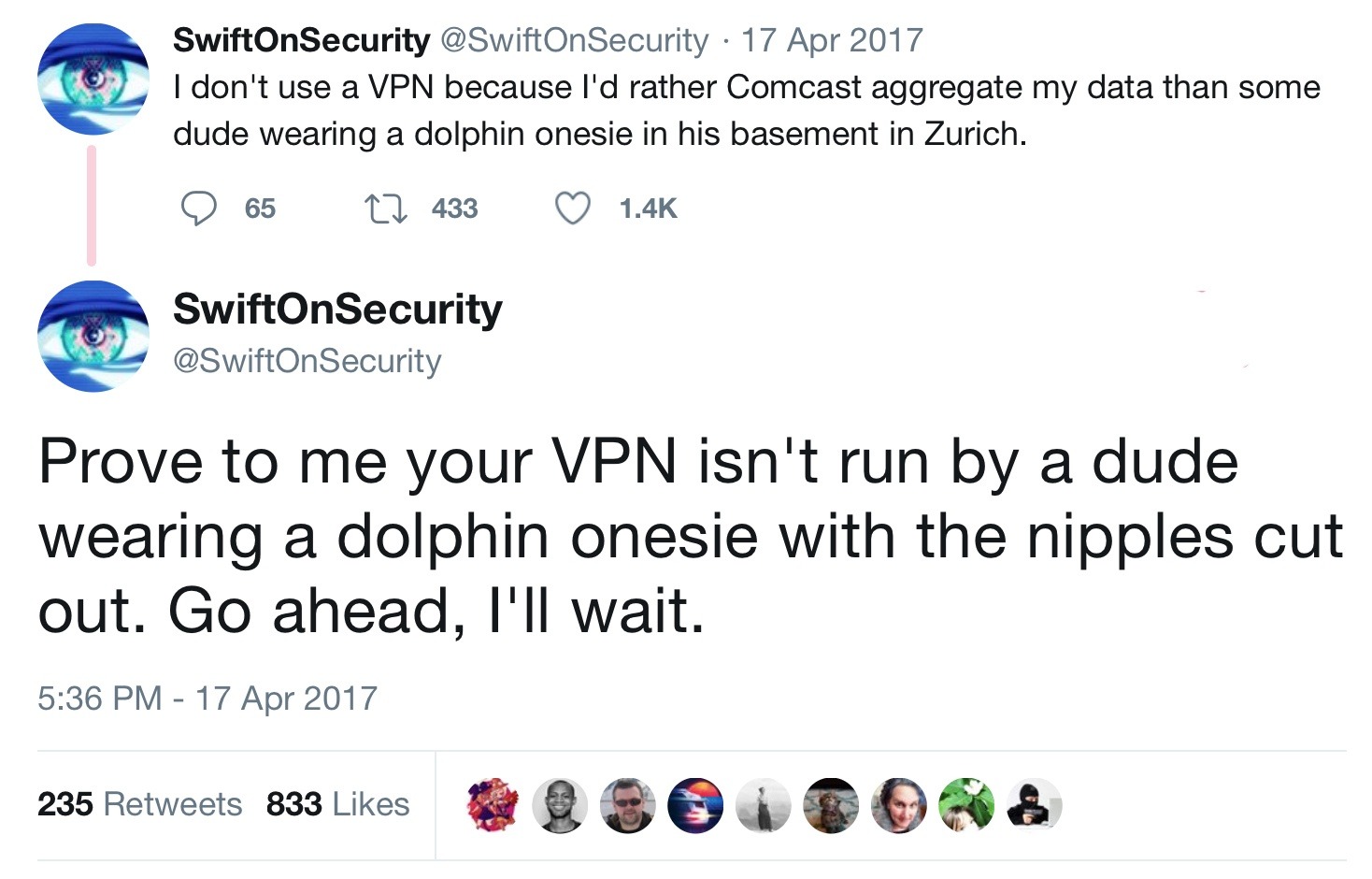Viewport: 1372px width, 879px height.
Task: Open the smiling bald man's avatar
Action: [560, 804]
